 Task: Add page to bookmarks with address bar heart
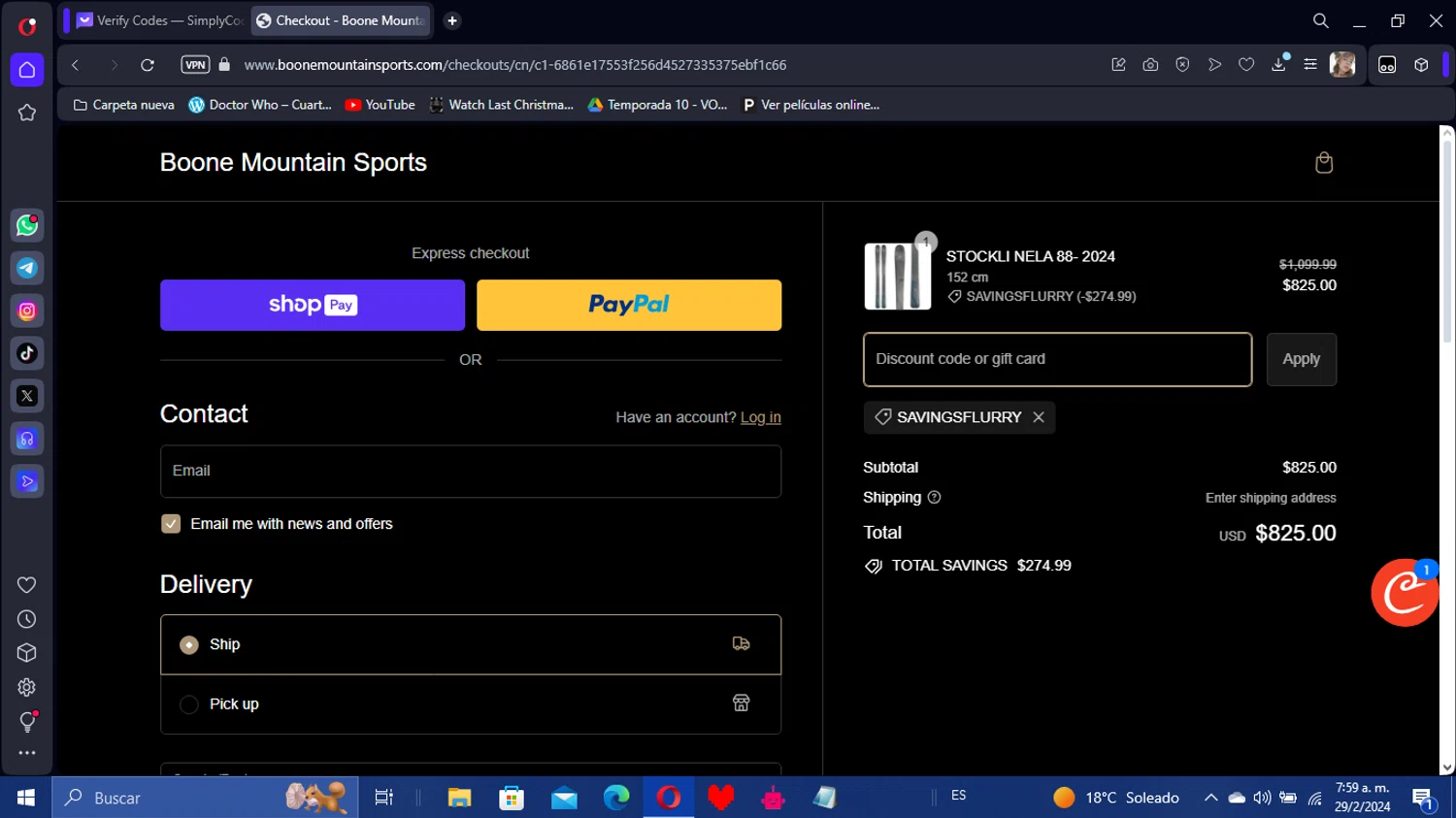(x=1246, y=65)
